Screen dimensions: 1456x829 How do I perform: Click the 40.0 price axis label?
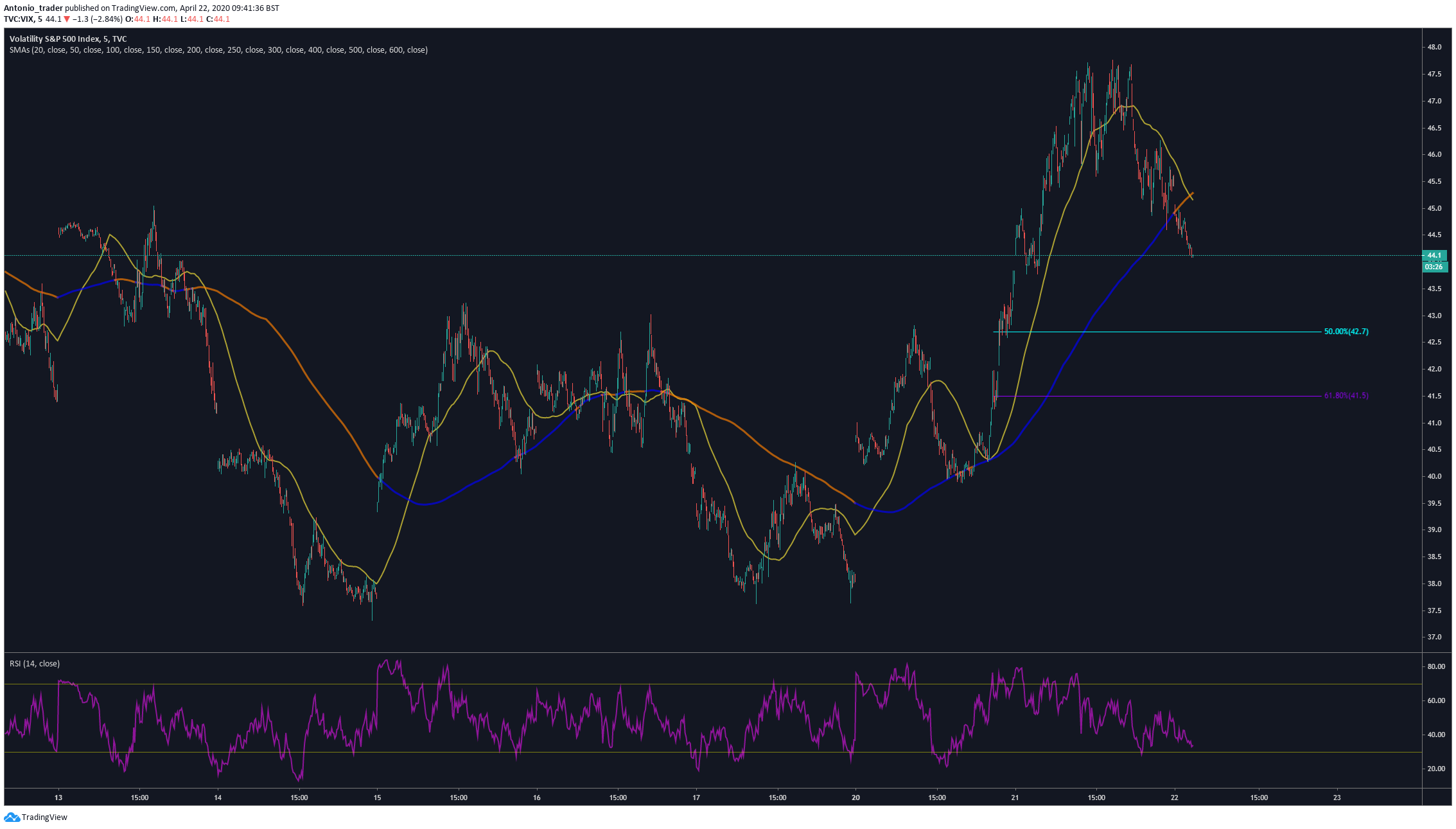[1434, 477]
